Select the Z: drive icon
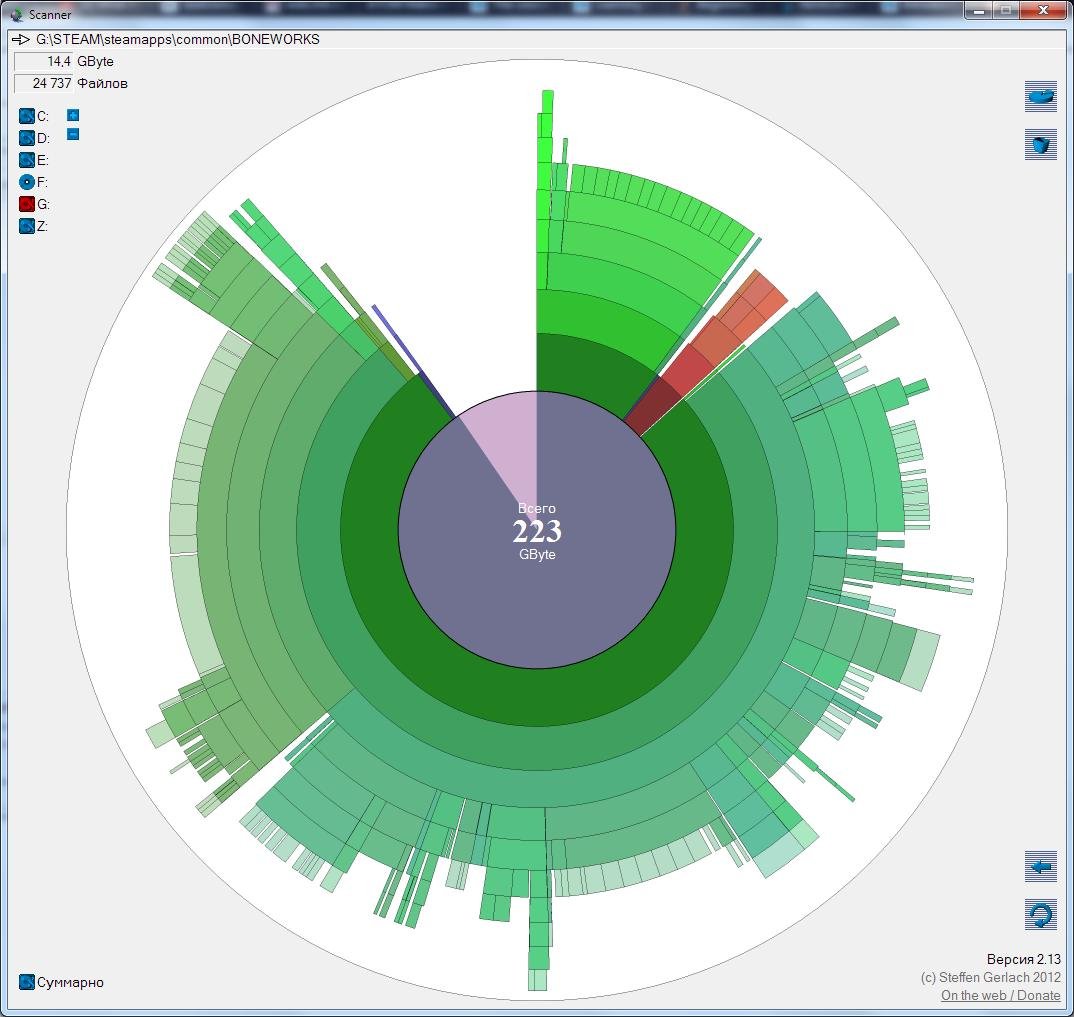Screen dimensions: 1074x1017 [x=27, y=226]
